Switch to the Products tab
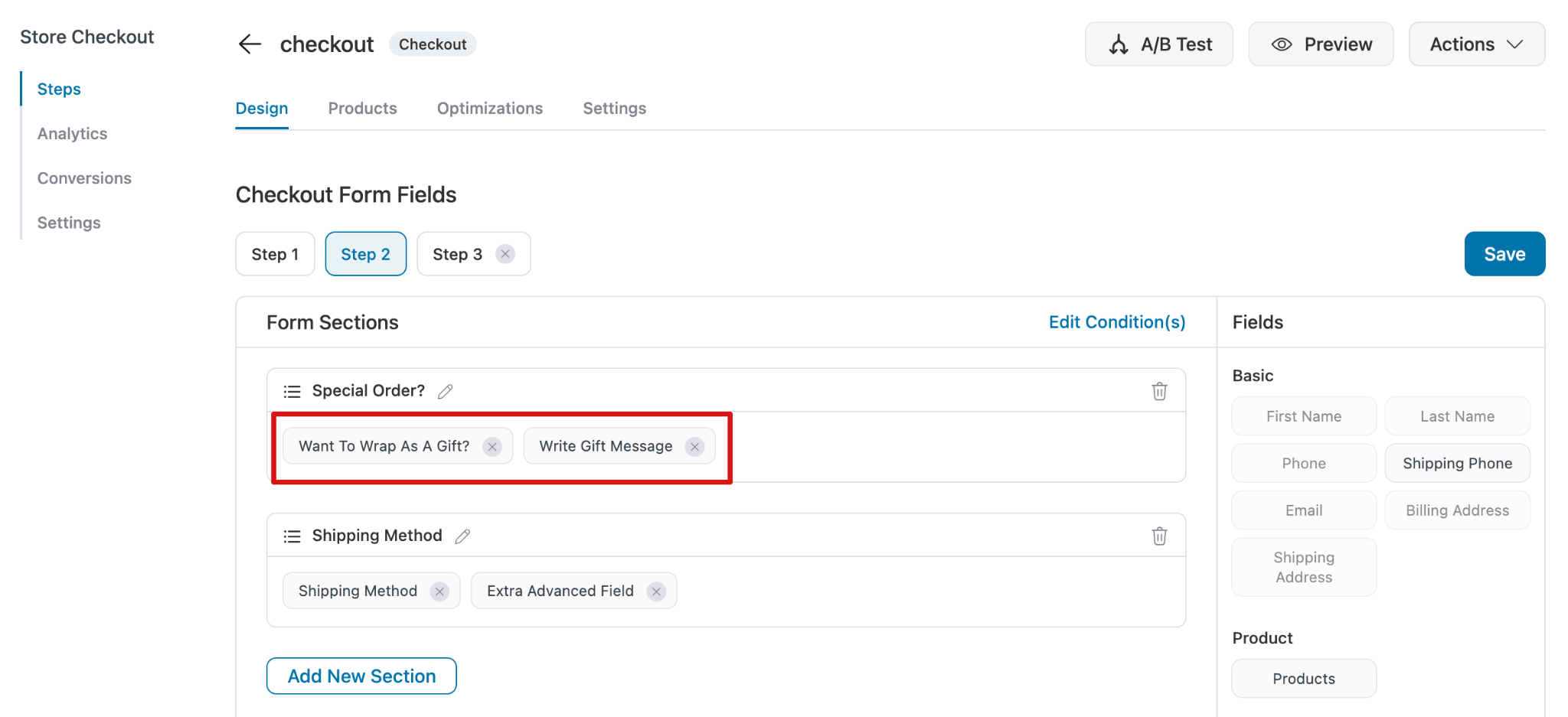The height and width of the screenshot is (717, 1568). (x=362, y=109)
